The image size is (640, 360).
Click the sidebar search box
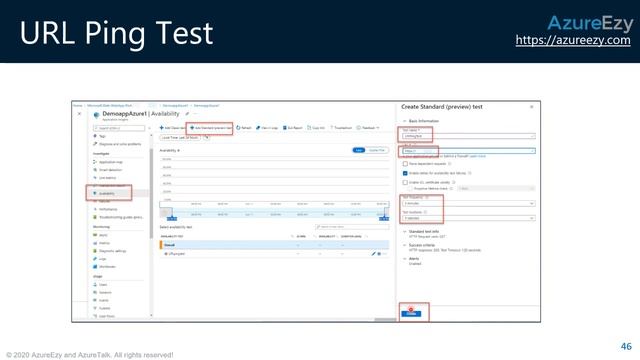(x=119, y=128)
